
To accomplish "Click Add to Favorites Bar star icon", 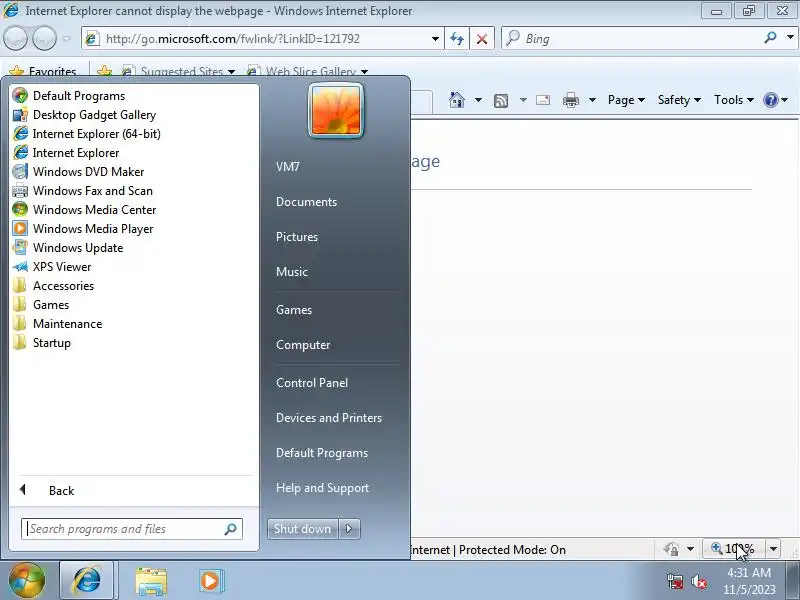I will click(x=105, y=71).
